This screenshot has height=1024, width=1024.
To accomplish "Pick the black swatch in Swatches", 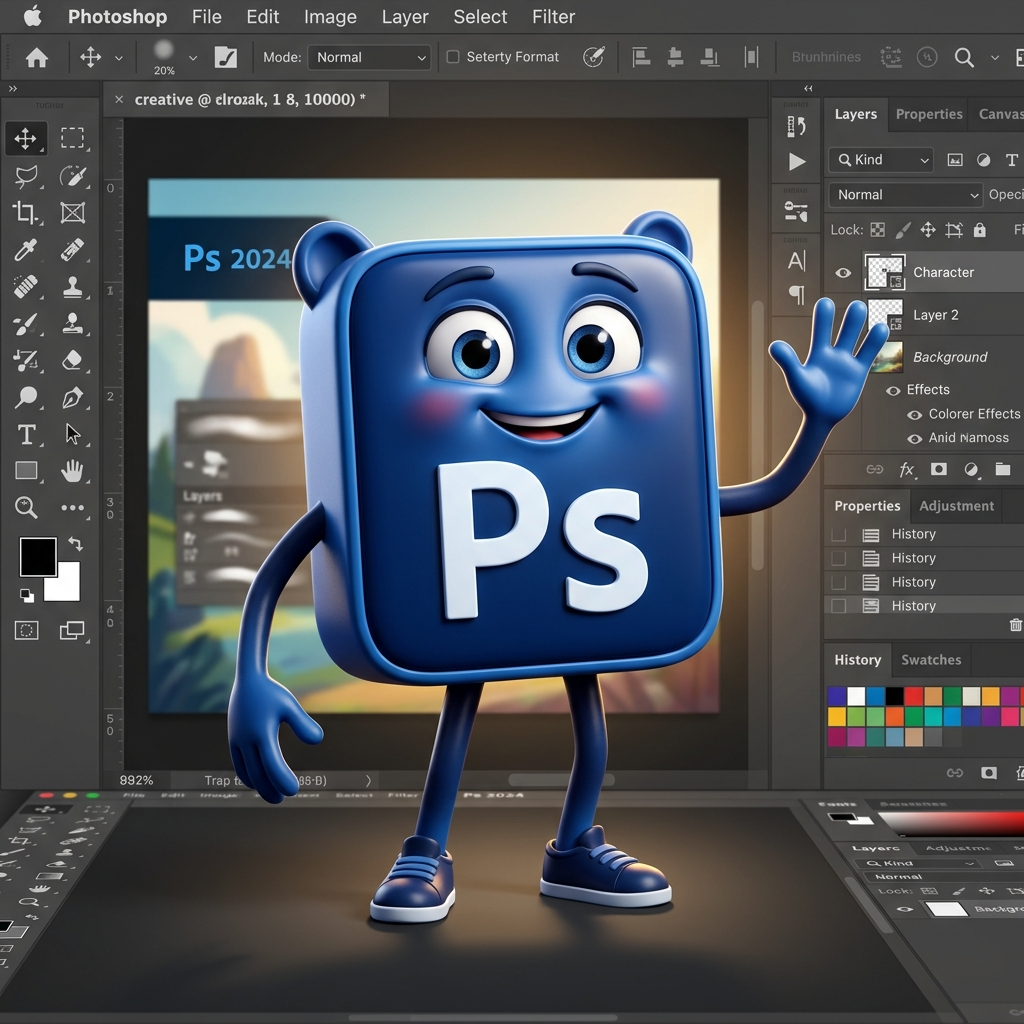I will [x=895, y=696].
